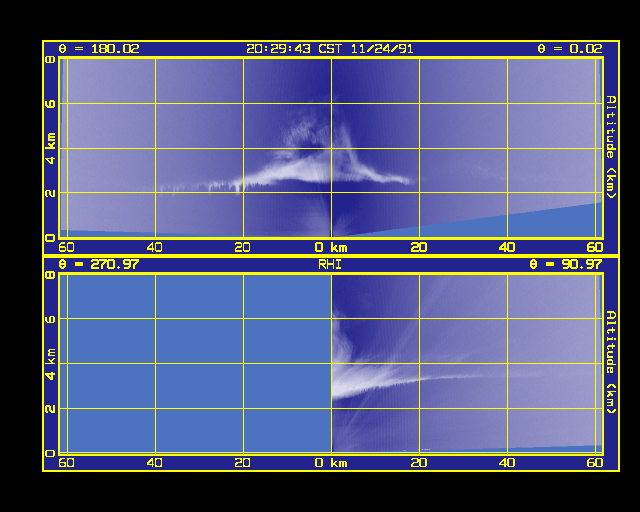
Task: Click the upper panel "Altitude (km)" label
Action: tap(611, 147)
